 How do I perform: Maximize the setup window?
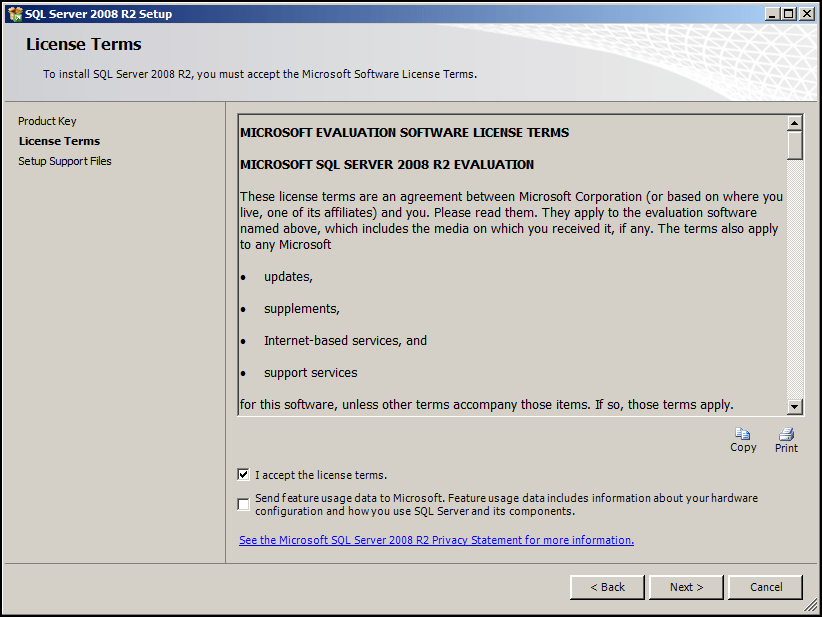pyautogui.click(x=789, y=13)
